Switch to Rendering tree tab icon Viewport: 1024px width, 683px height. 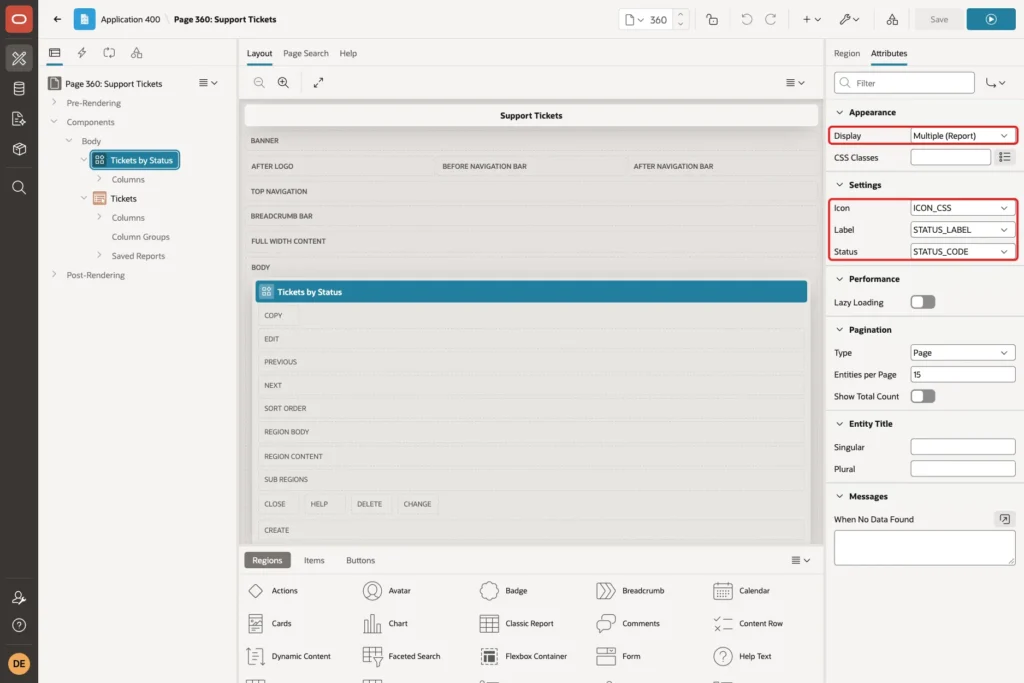click(54, 53)
